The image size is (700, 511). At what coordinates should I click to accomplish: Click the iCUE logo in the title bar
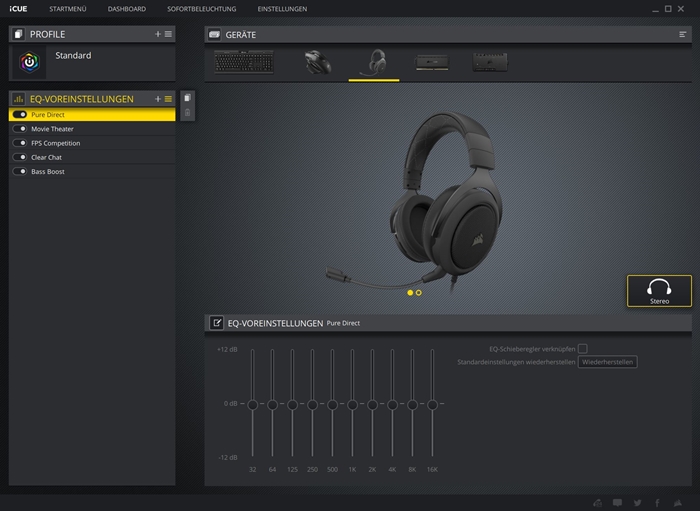[x=18, y=9]
